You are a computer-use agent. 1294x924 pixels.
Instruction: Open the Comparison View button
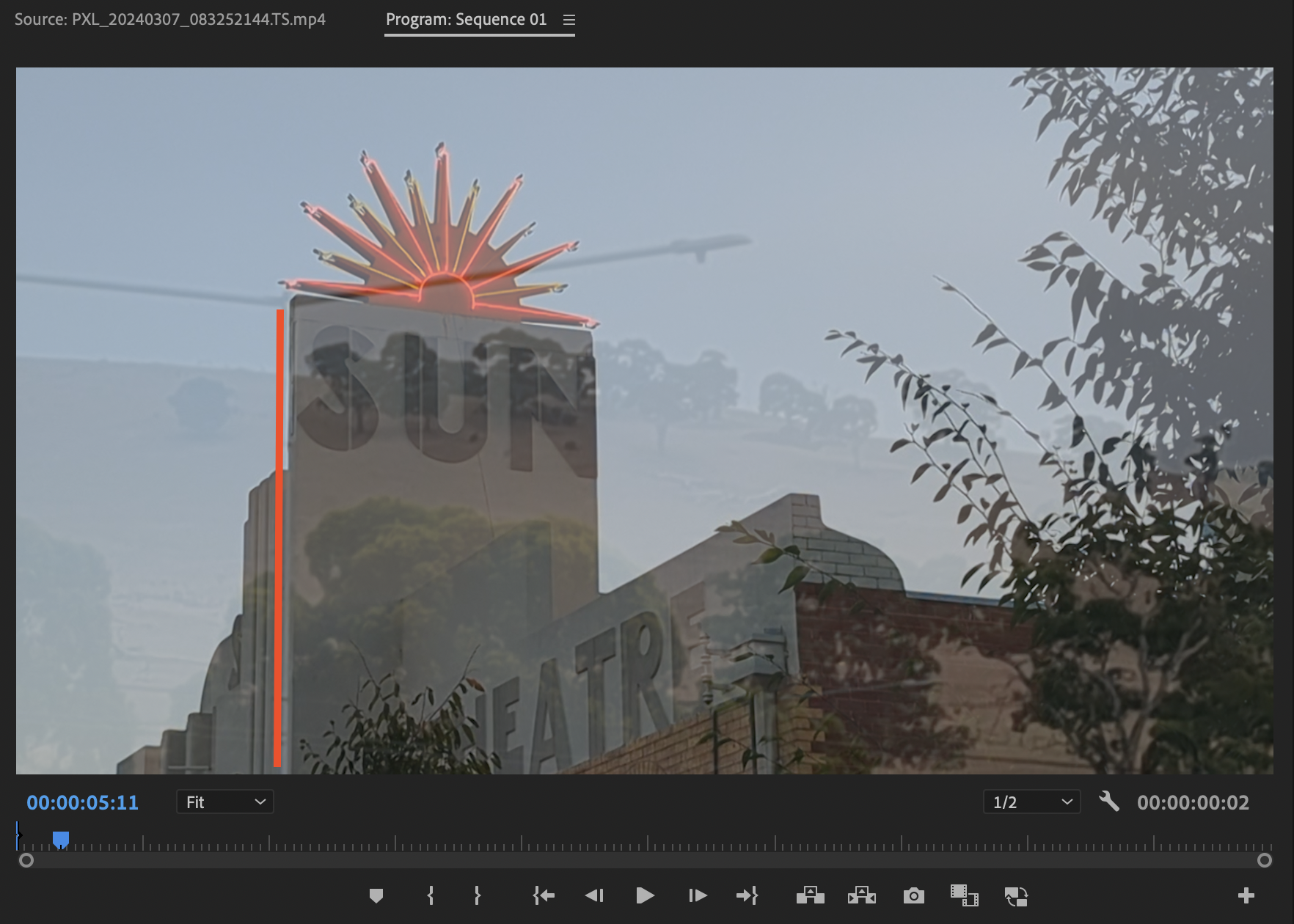(964, 895)
